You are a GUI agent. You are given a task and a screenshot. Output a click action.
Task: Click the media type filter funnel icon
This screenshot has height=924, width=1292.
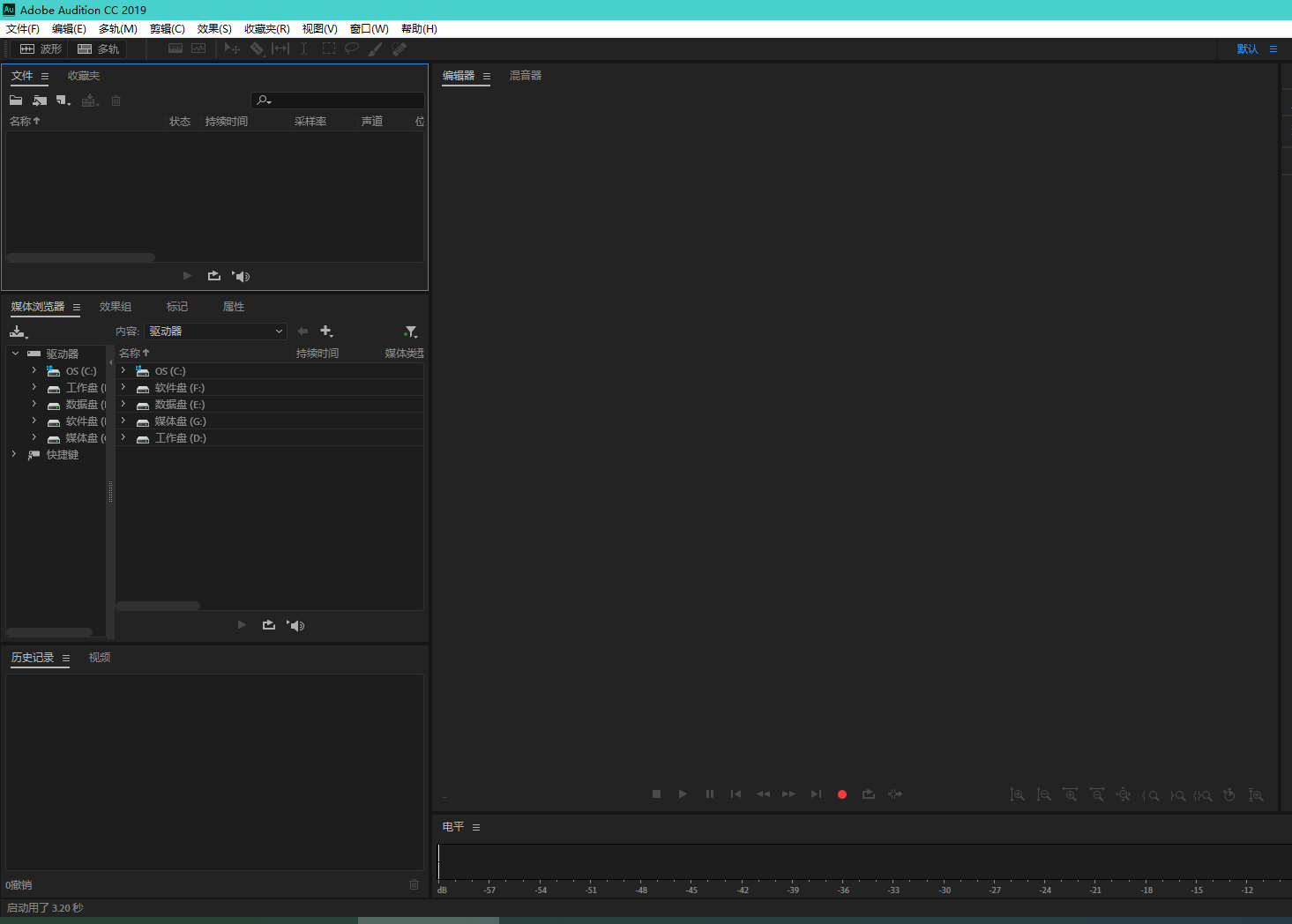[410, 332]
